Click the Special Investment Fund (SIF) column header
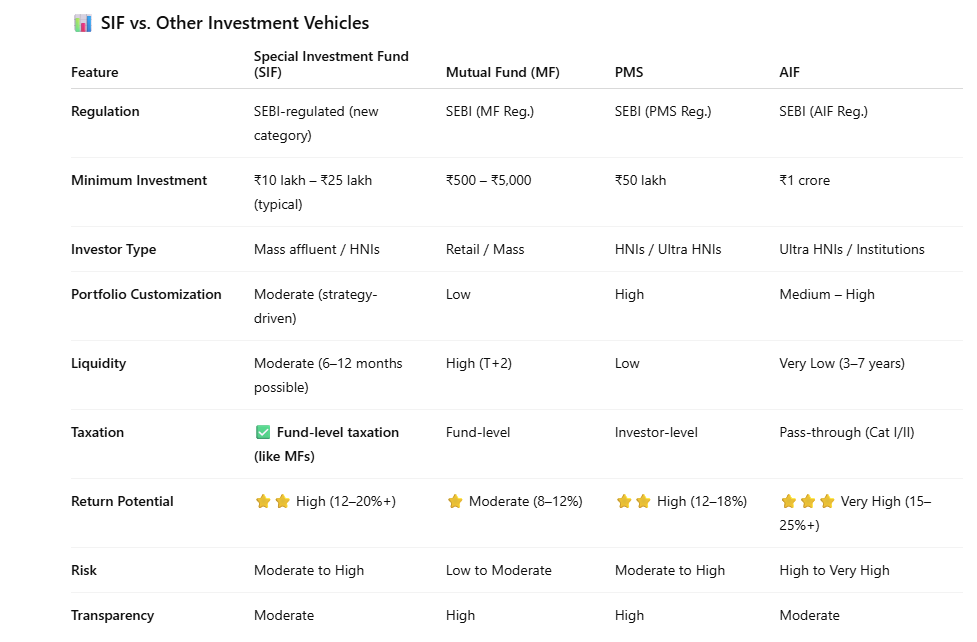This screenshot has height=642, width=977. (x=331, y=64)
